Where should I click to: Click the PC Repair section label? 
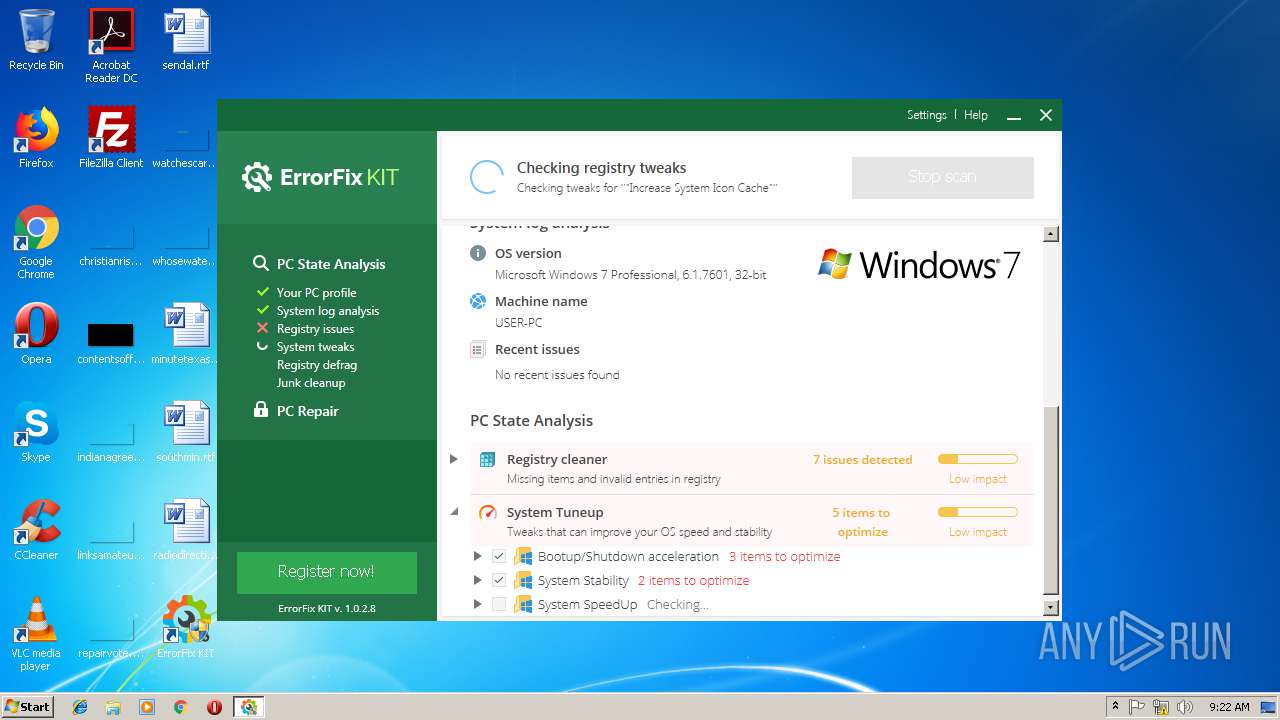(x=307, y=411)
